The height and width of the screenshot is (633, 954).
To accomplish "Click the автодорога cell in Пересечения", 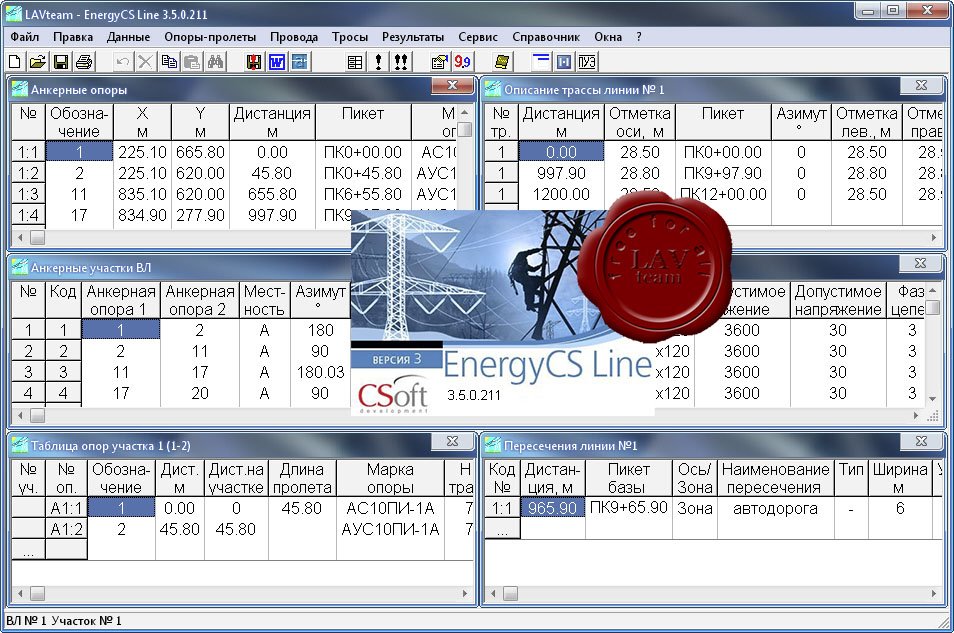I will 775,508.
